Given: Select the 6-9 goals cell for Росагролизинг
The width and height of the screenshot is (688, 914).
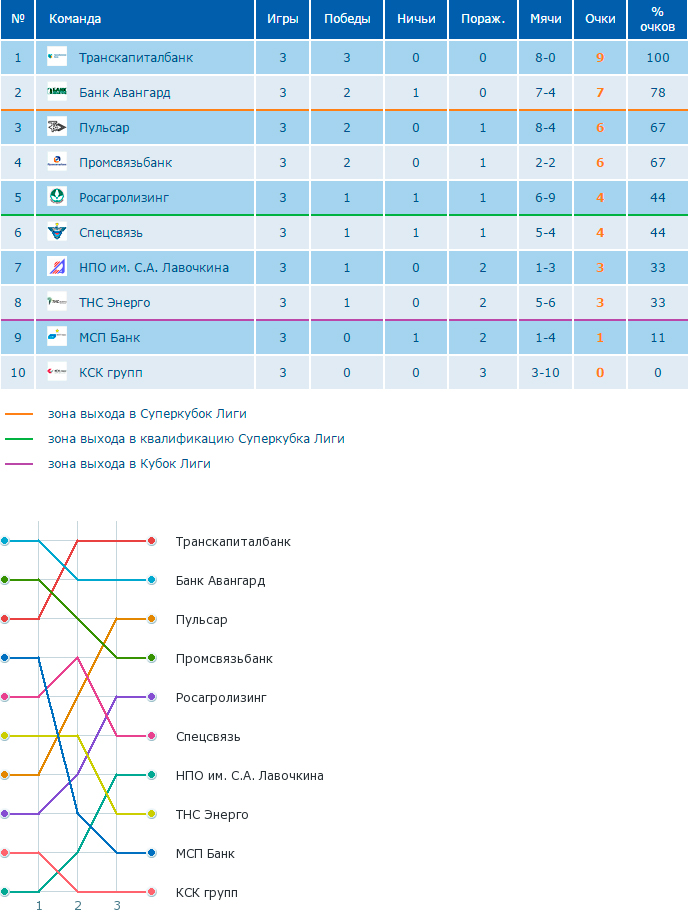Looking at the screenshot, I should pos(546,198).
